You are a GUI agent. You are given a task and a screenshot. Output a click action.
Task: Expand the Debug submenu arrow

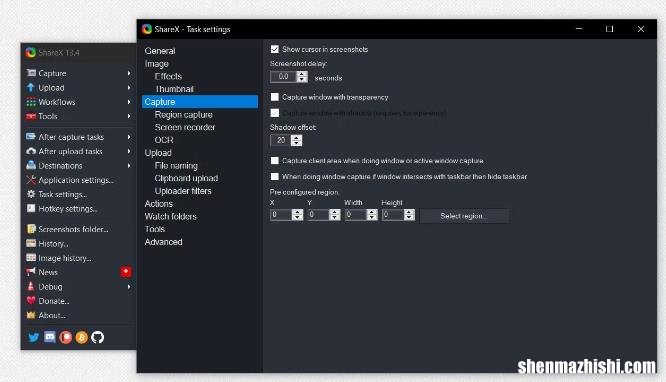[129, 286]
